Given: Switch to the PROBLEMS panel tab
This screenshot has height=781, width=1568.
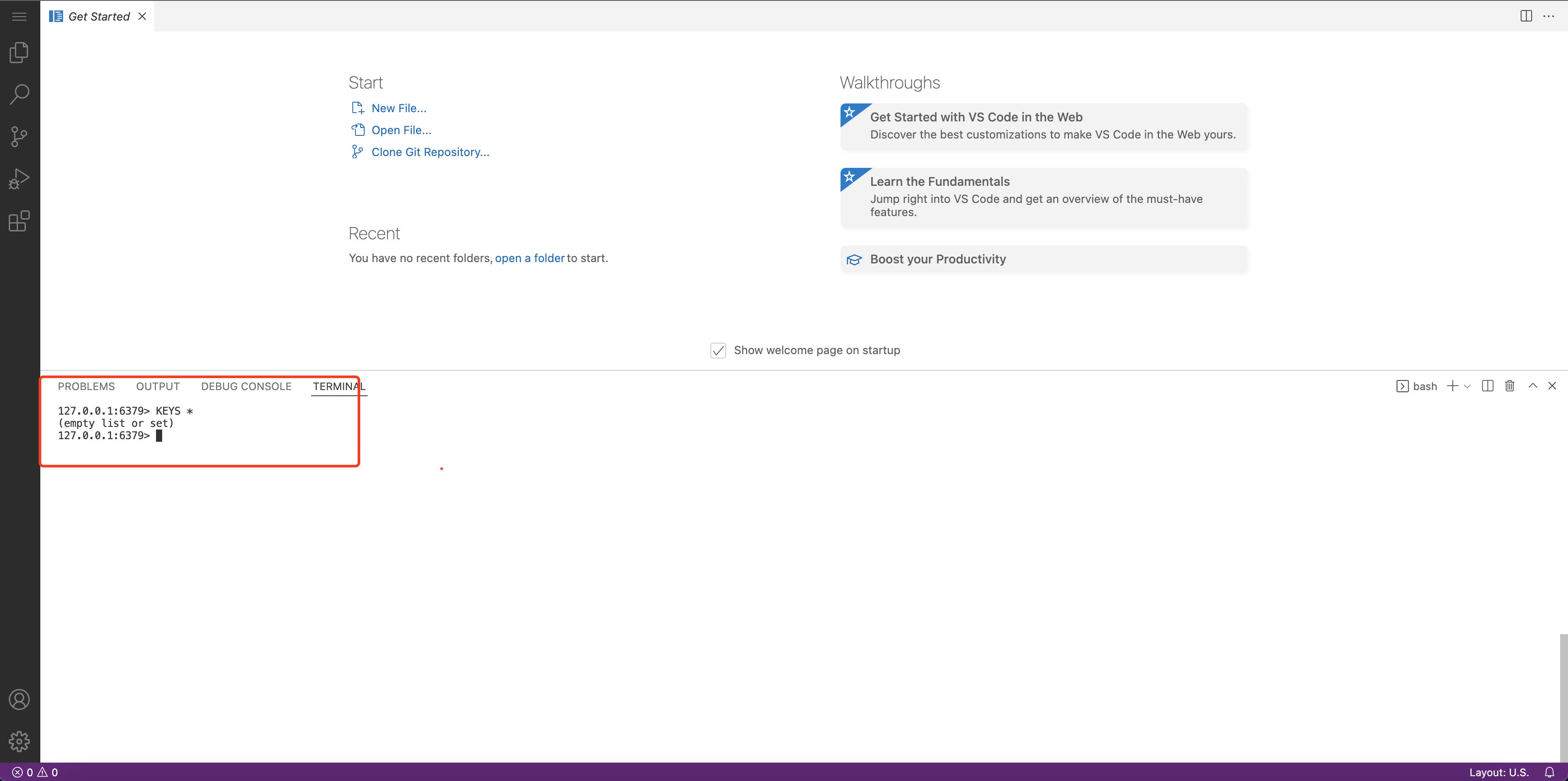Looking at the screenshot, I should [86, 387].
